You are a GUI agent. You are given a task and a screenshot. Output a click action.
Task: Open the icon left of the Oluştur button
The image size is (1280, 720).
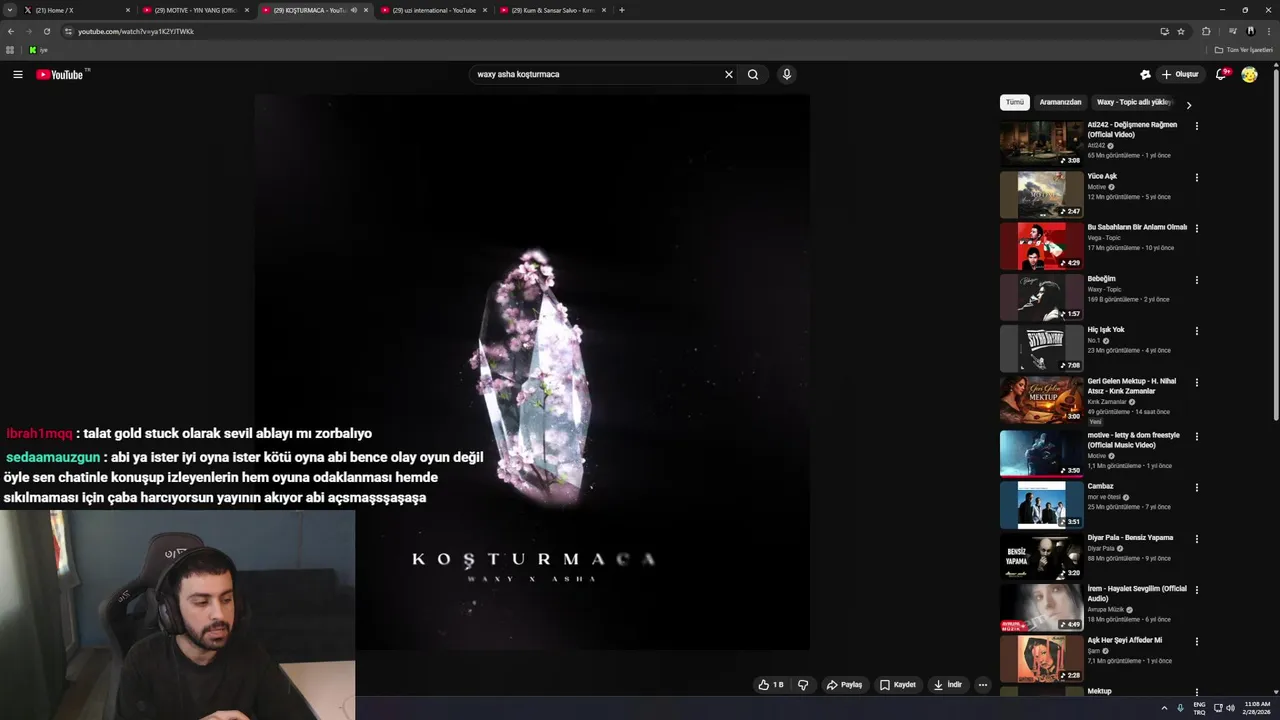point(1145,74)
